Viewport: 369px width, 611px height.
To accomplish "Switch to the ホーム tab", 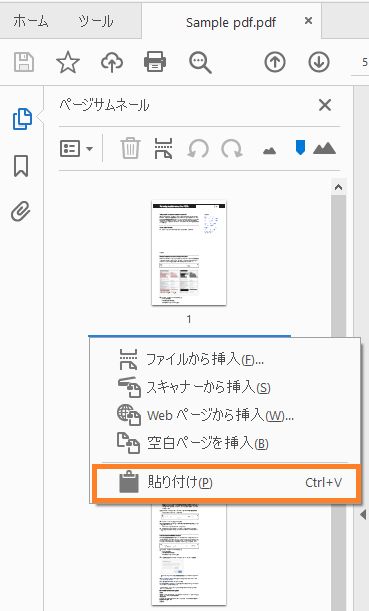I will click(x=31, y=21).
